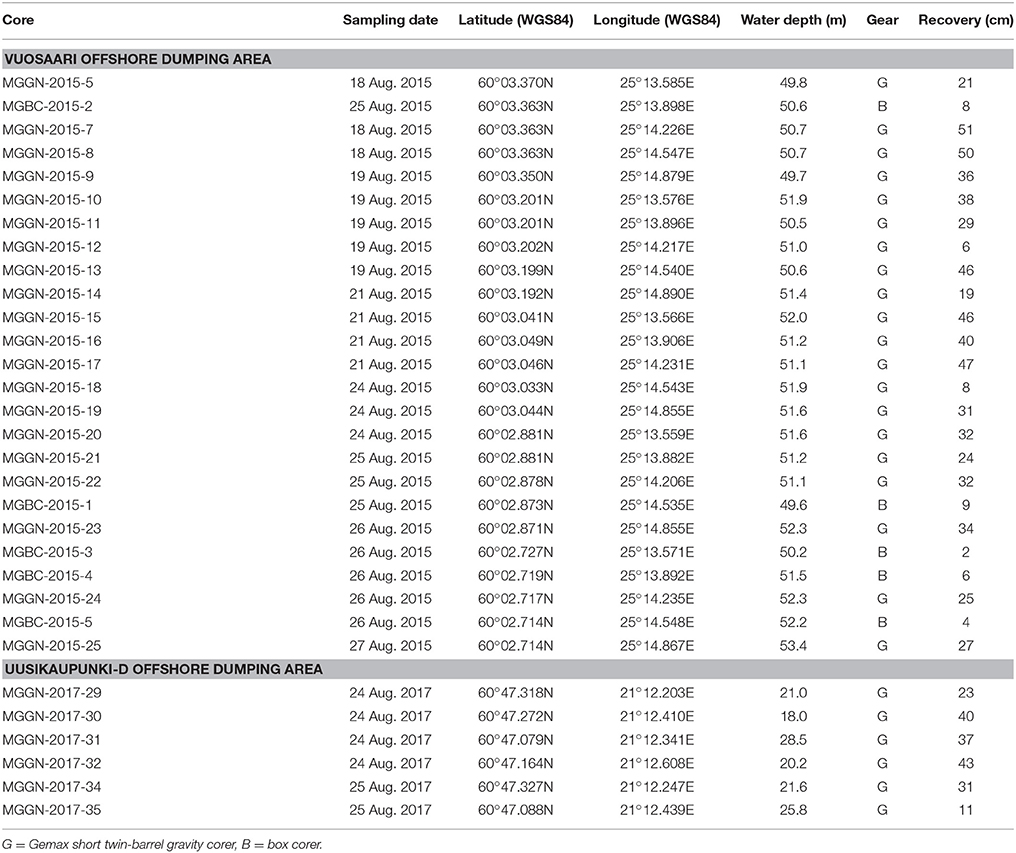Click water depth value 52.0
The width and height of the screenshot is (1016, 853).
pyautogui.click(x=793, y=317)
